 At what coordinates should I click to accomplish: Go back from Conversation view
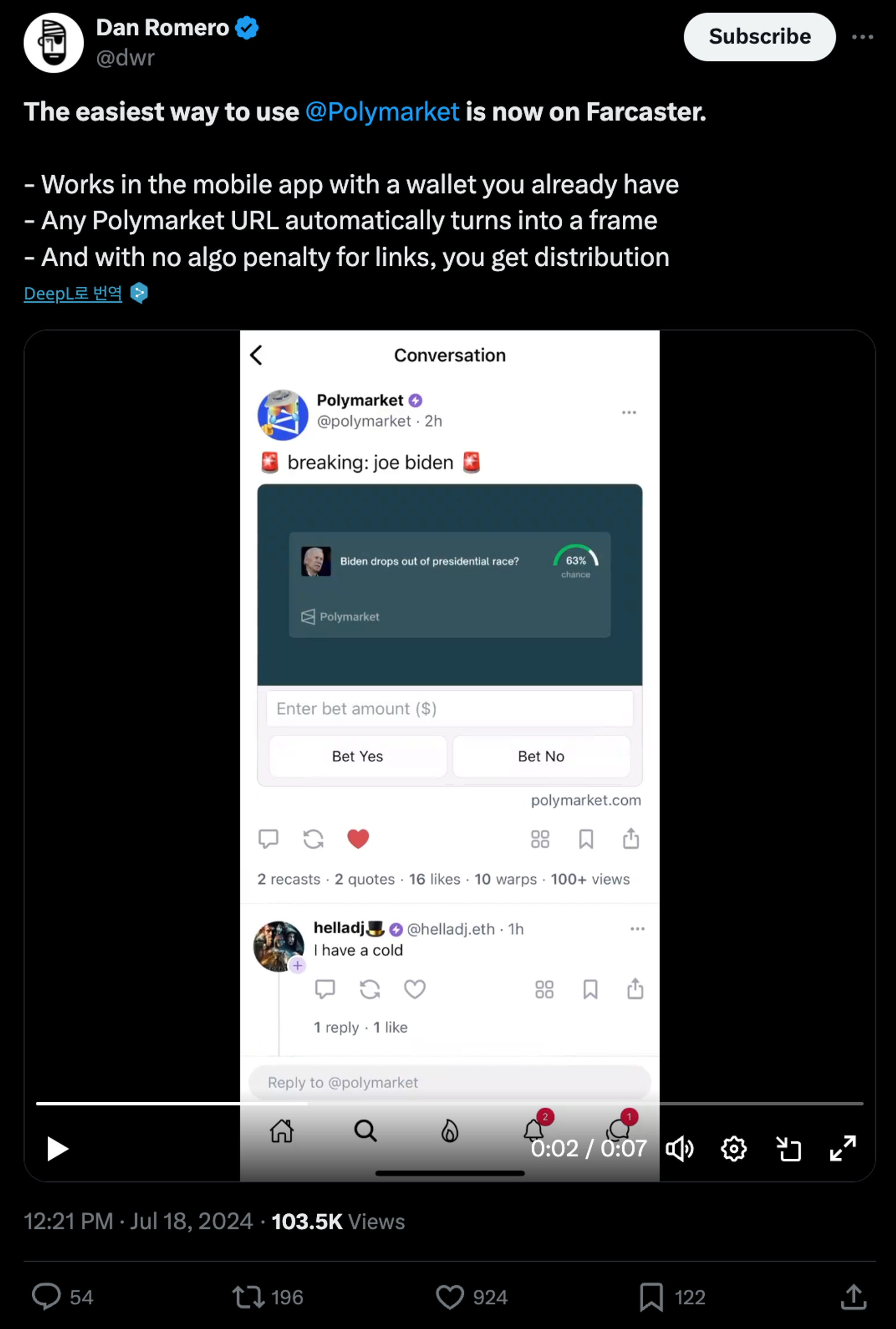tap(257, 355)
